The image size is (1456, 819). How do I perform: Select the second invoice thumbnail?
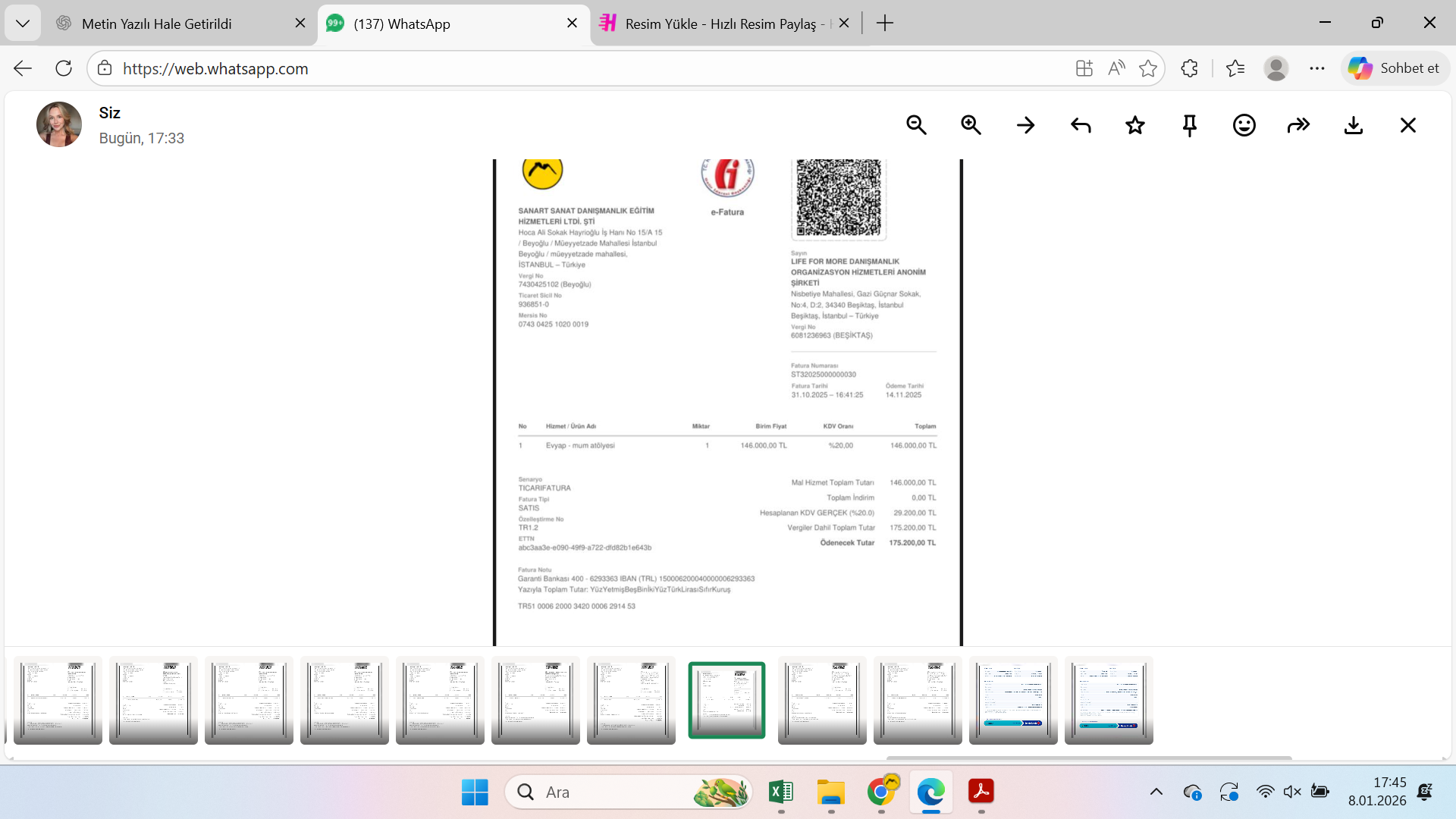(153, 700)
